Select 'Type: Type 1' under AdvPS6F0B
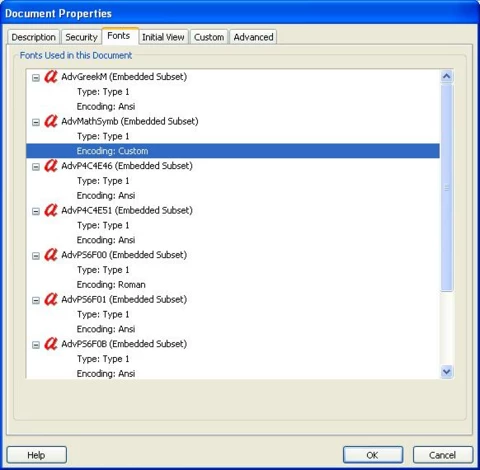Viewport: 480px width, 470px height. click(103, 359)
